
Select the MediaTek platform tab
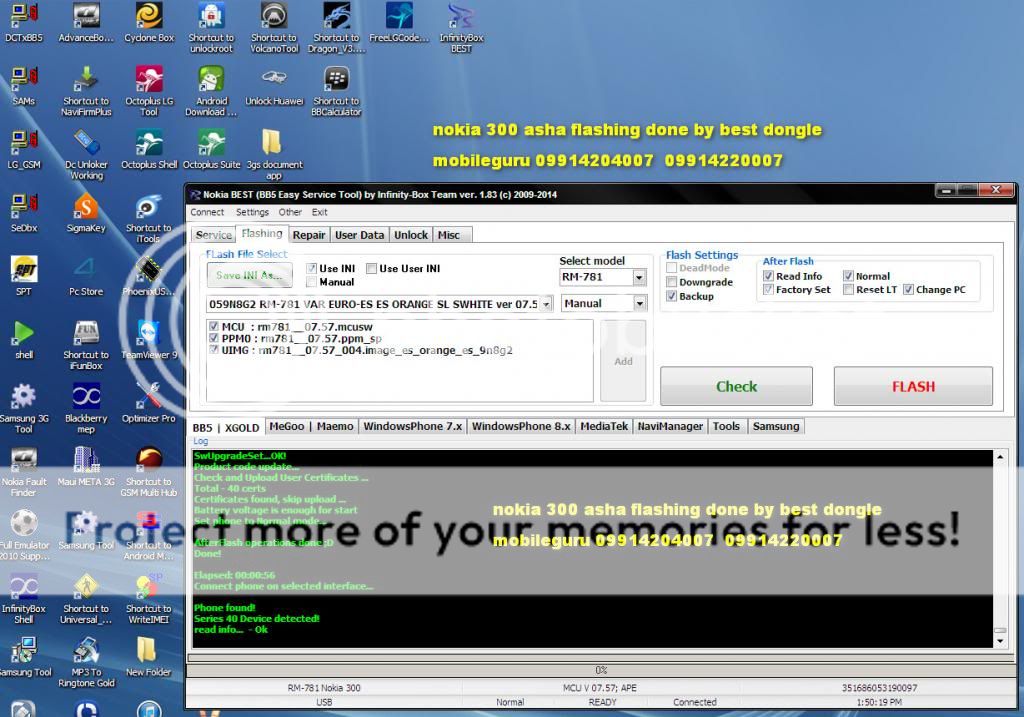pyautogui.click(x=604, y=426)
